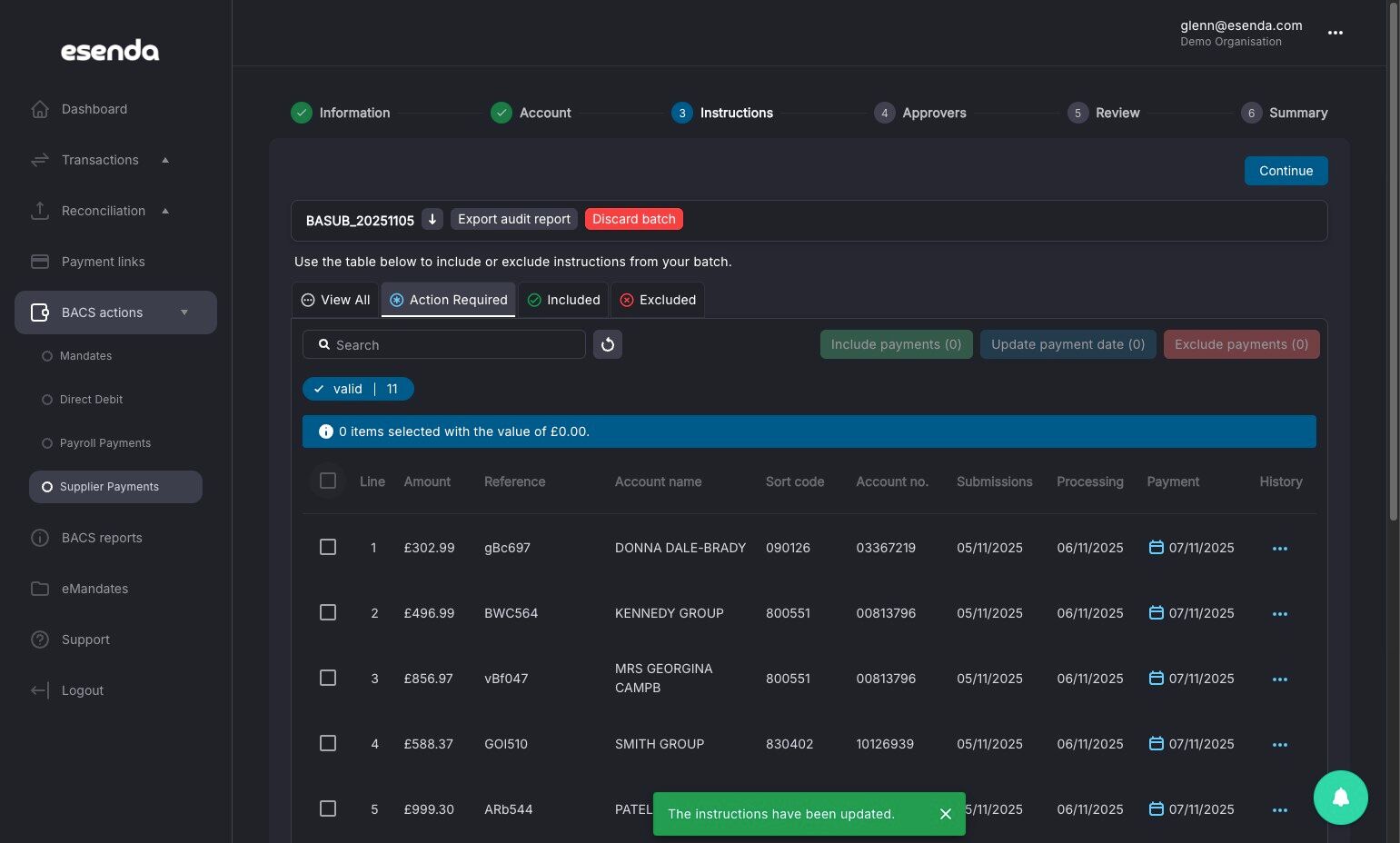This screenshot has width=1400, height=843.
Task: Open notifications bell
Action: (1340, 798)
